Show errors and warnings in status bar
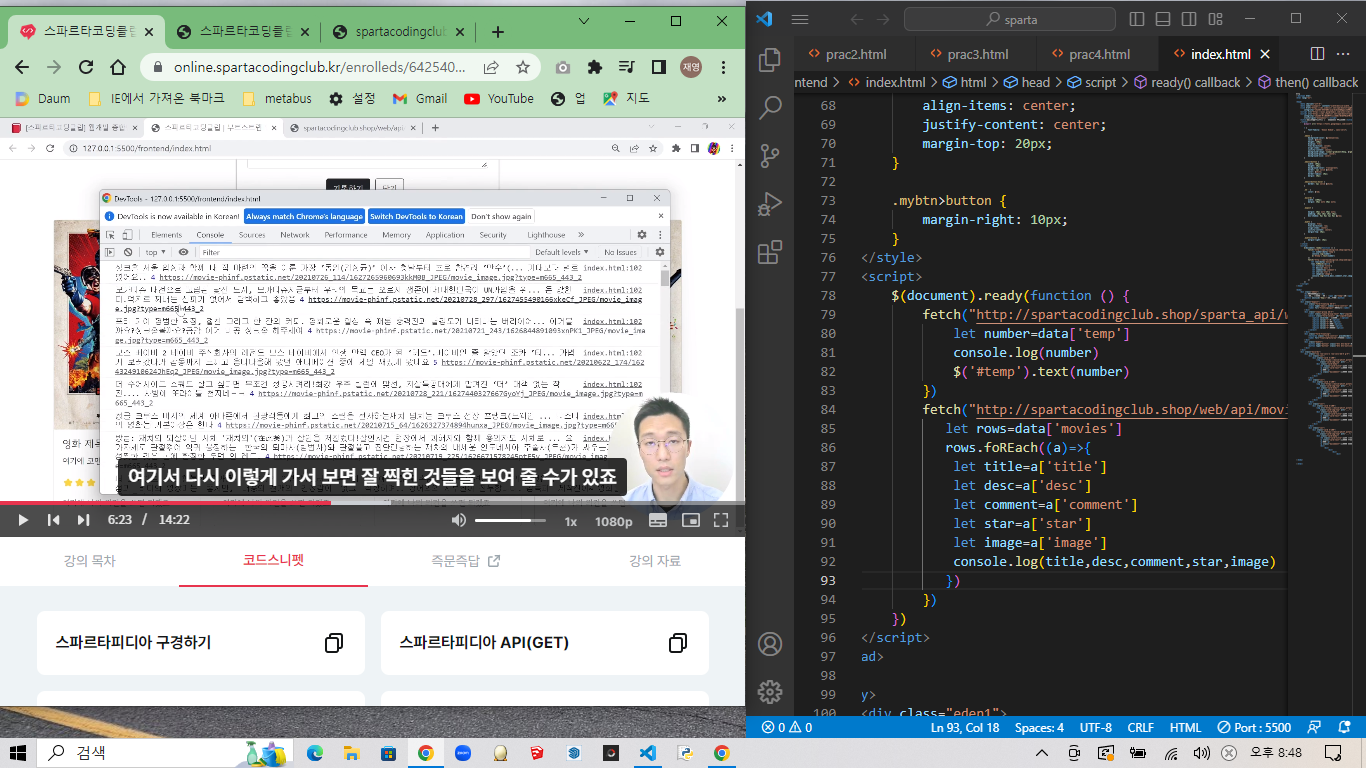This screenshot has width=1366, height=768. point(787,728)
